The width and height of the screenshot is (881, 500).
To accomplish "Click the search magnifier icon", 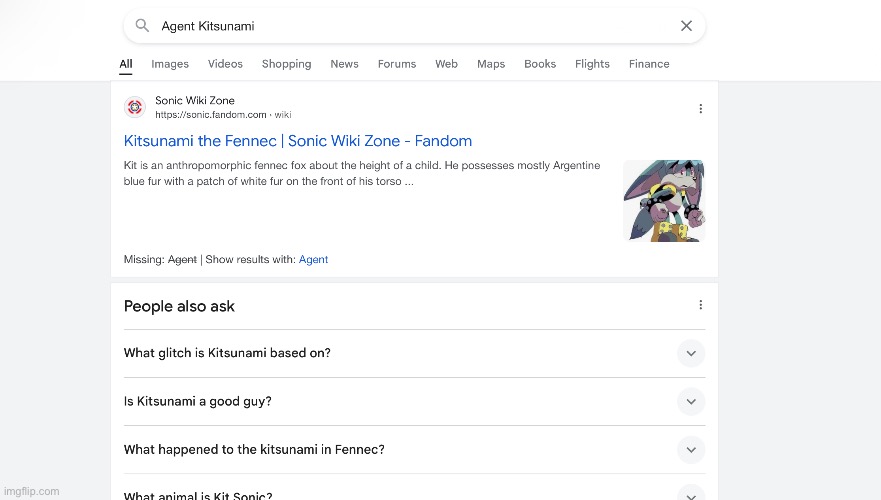I will (142, 26).
